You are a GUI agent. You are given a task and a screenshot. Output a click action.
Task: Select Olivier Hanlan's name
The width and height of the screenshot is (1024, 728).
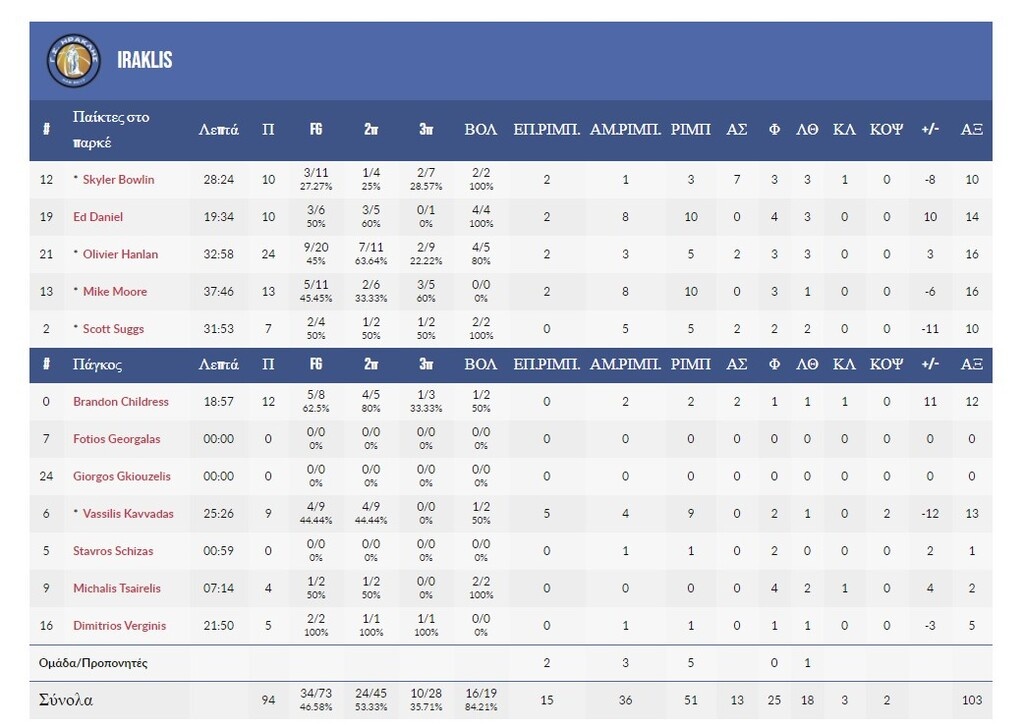pyautogui.click(x=120, y=254)
